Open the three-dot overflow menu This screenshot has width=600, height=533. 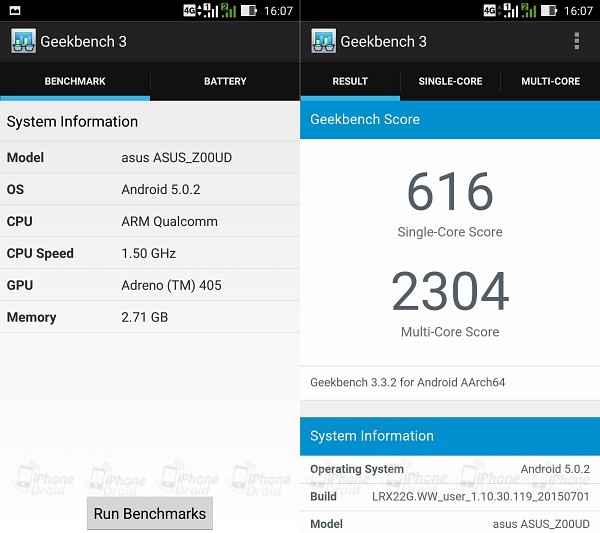[x=577, y=41]
